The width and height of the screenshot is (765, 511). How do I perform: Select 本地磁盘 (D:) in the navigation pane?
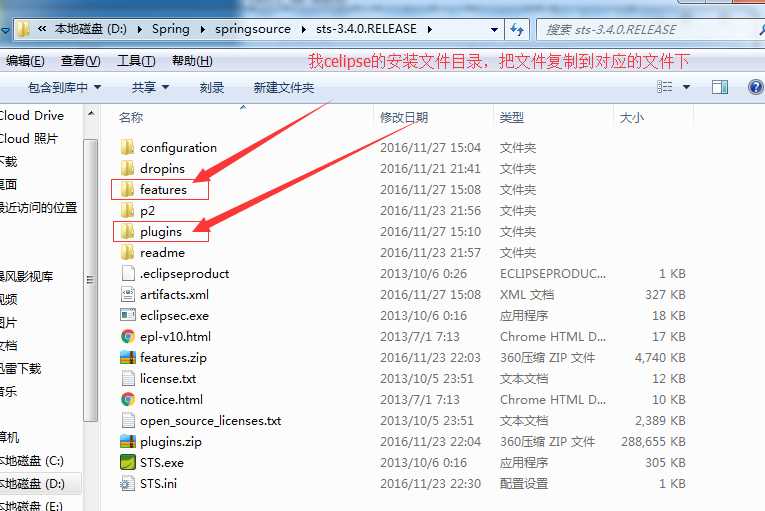point(32,483)
